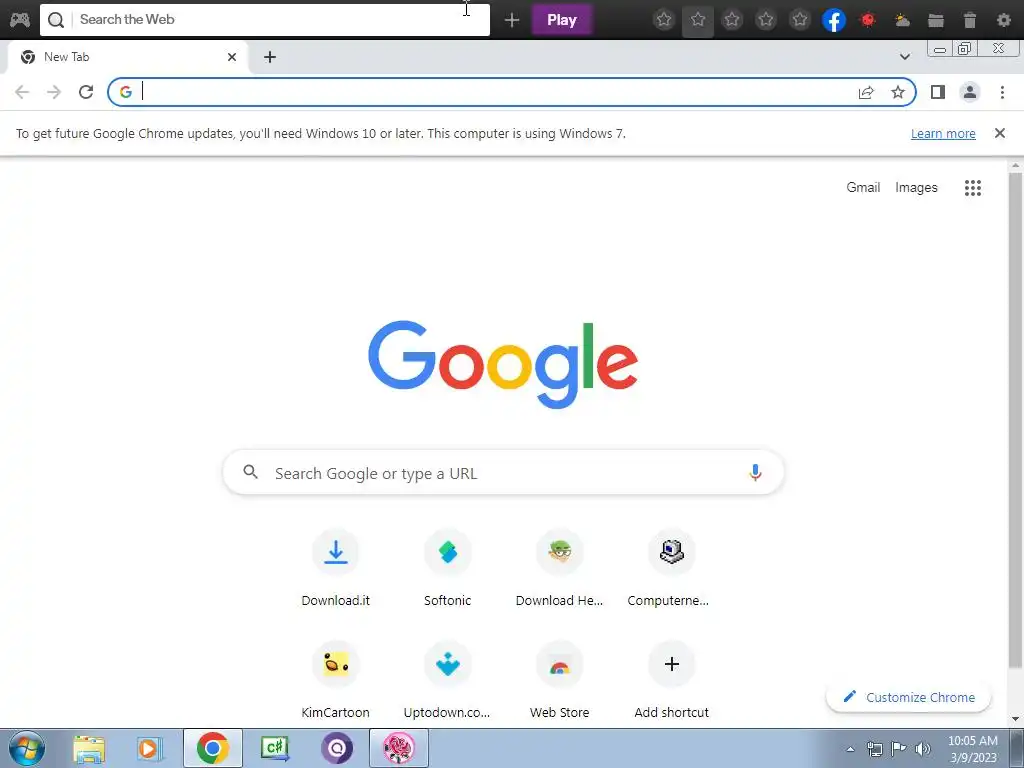Click the browser back arrow

pyautogui.click(x=22, y=92)
